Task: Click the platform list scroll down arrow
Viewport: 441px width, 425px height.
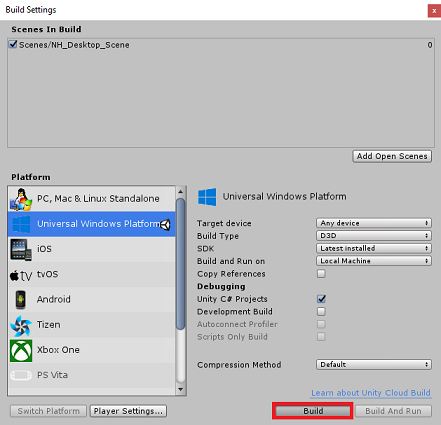Action: click(181, 389)
